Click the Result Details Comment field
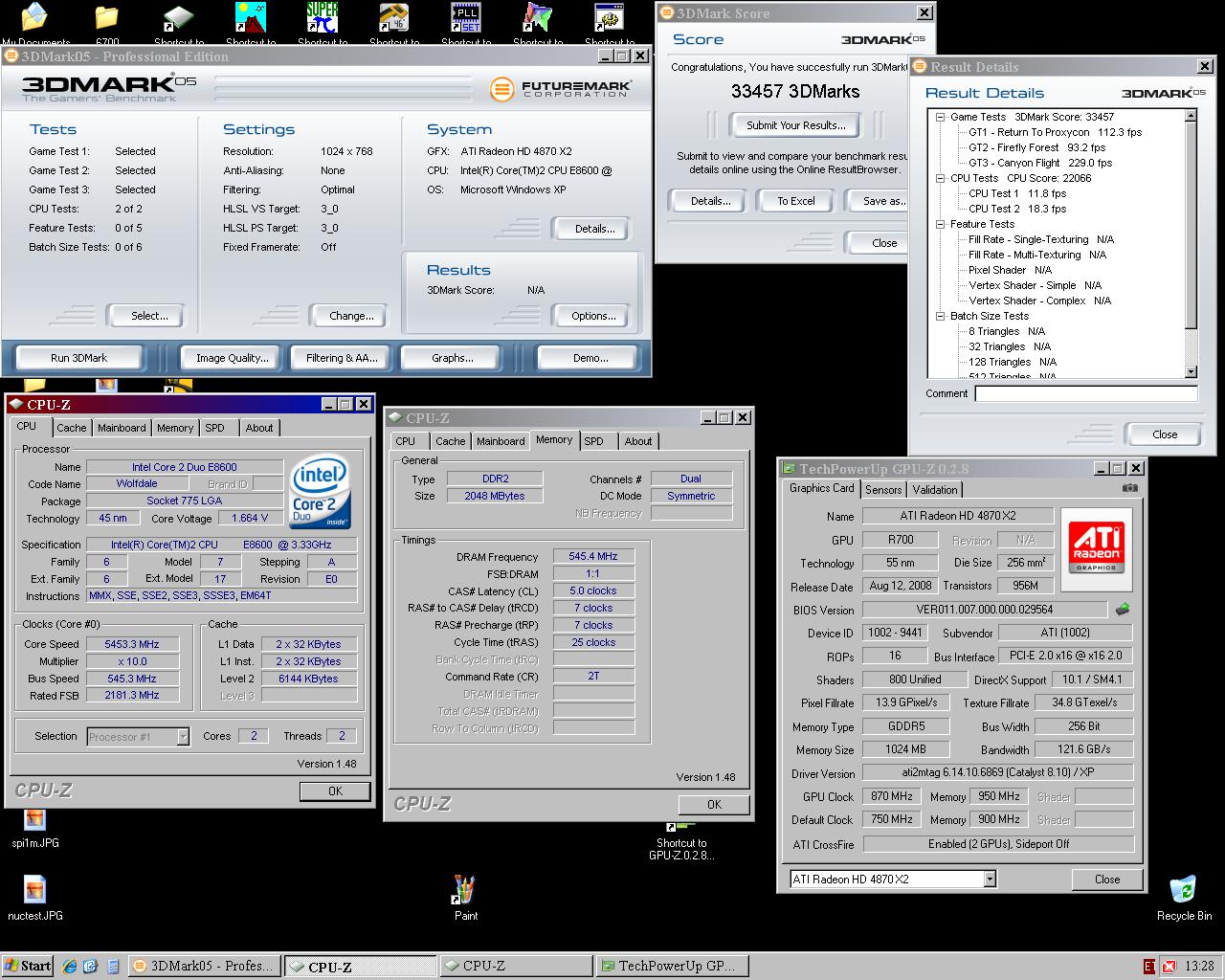Viewport: 1225px width, 980px height. [1086, 393]
